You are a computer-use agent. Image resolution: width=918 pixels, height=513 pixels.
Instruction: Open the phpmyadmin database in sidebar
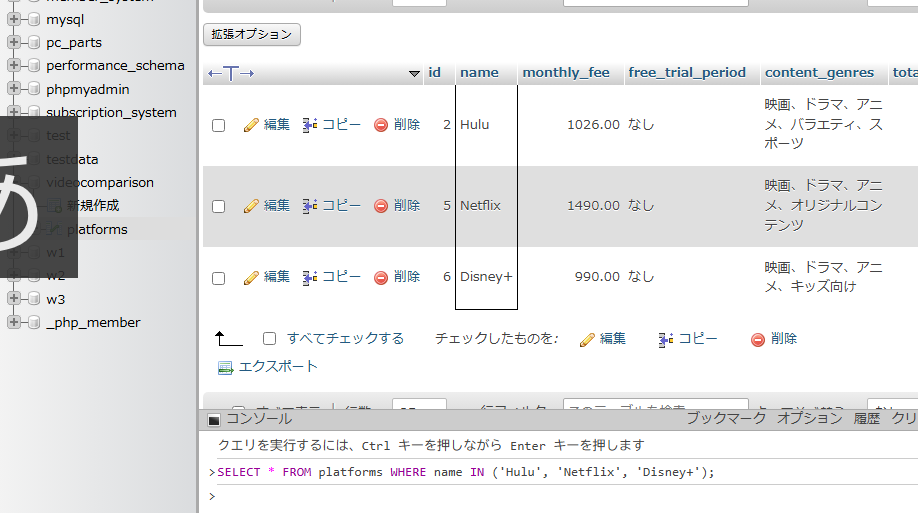87,89
